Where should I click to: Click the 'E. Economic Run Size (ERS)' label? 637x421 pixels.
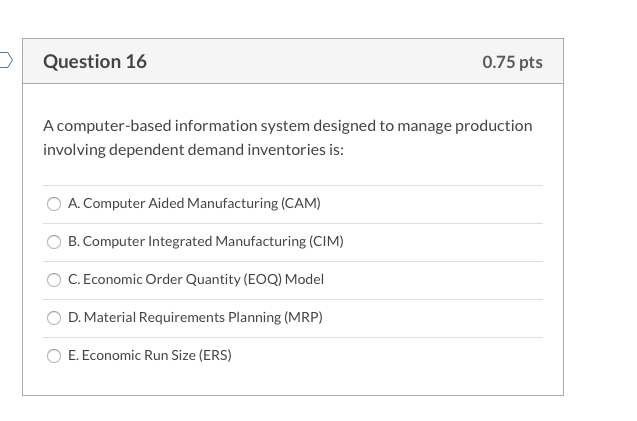tap(150, 356)
